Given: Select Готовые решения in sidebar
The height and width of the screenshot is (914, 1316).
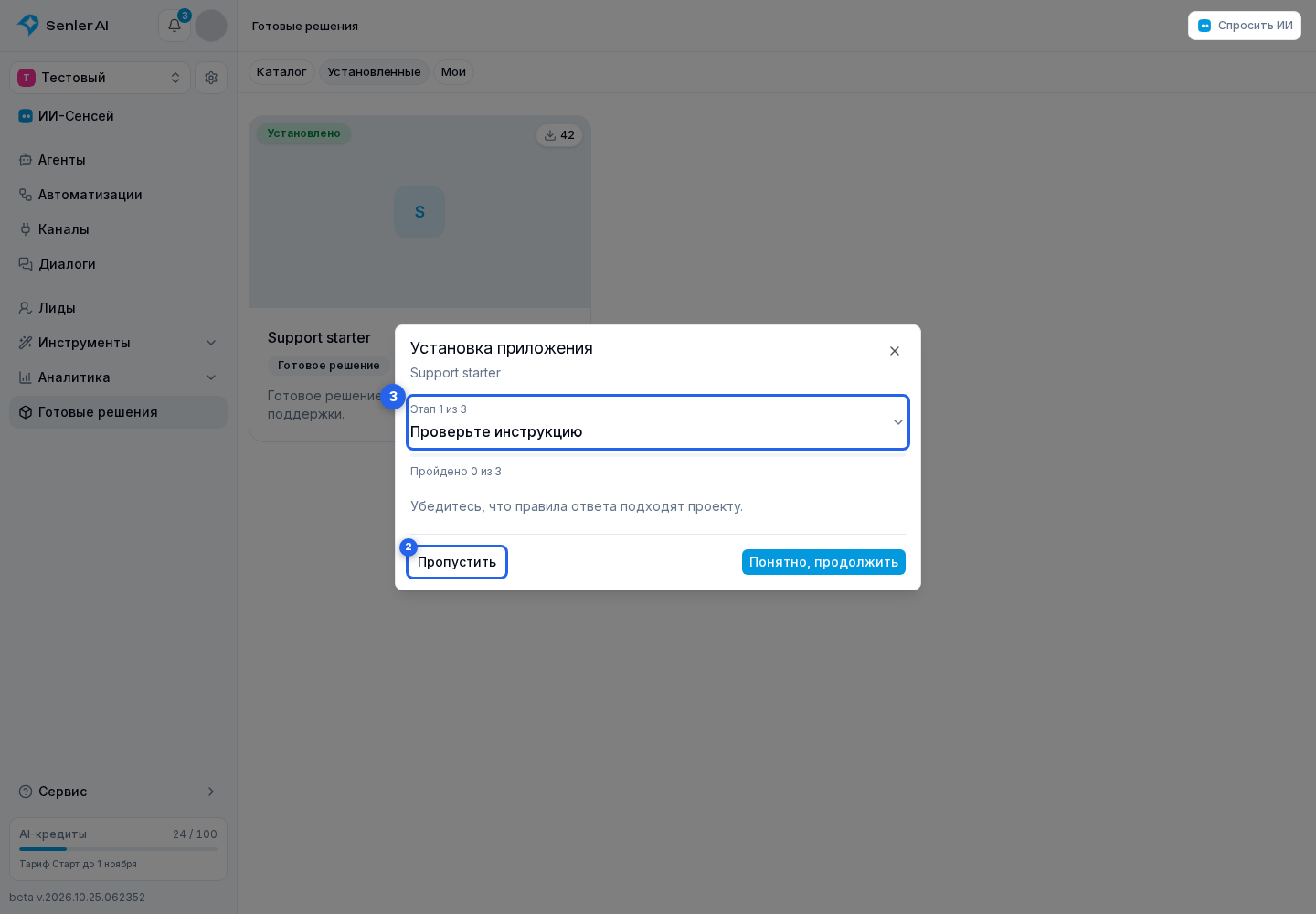Looking at the screenshot, I should click(118, 412).
